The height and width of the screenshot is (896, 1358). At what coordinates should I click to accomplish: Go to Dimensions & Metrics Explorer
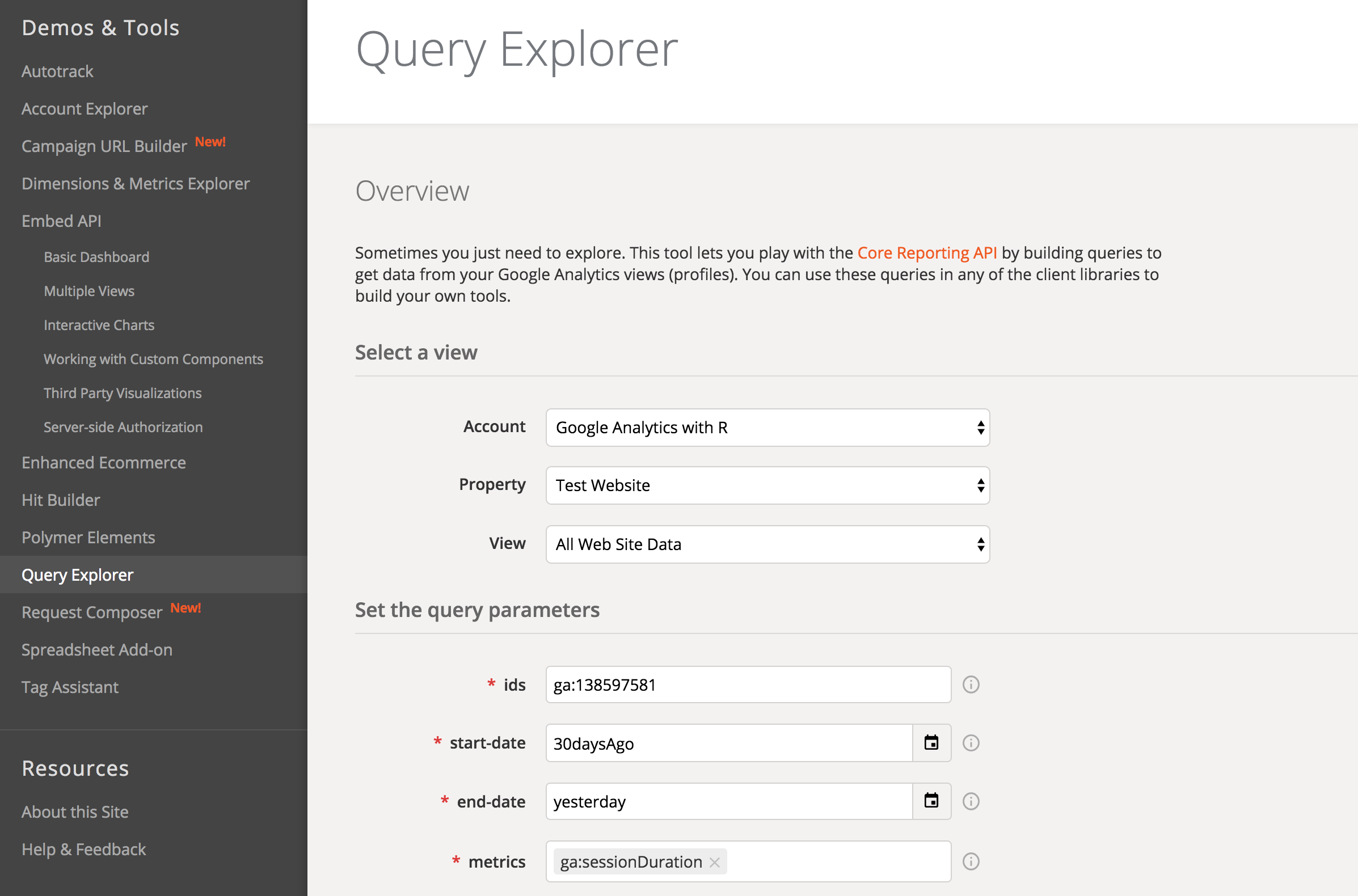[x=136, y=183]
